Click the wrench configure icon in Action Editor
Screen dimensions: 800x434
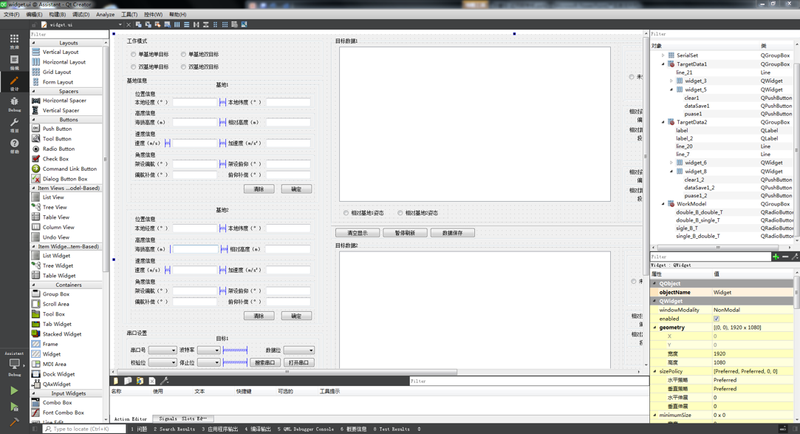[164, 381]
